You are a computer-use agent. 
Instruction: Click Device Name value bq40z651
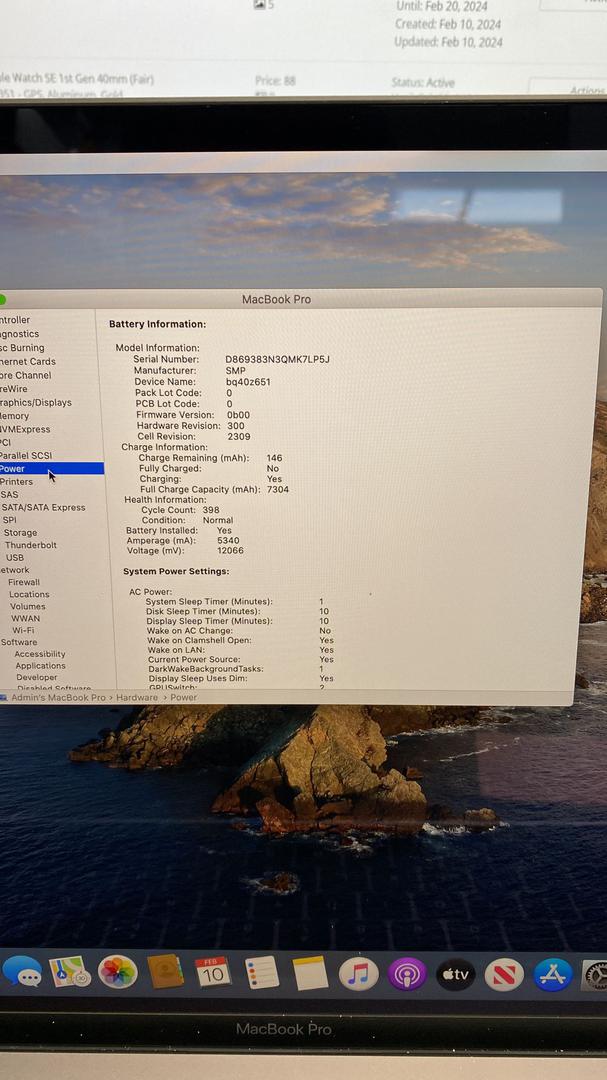(x=248, y=382)
